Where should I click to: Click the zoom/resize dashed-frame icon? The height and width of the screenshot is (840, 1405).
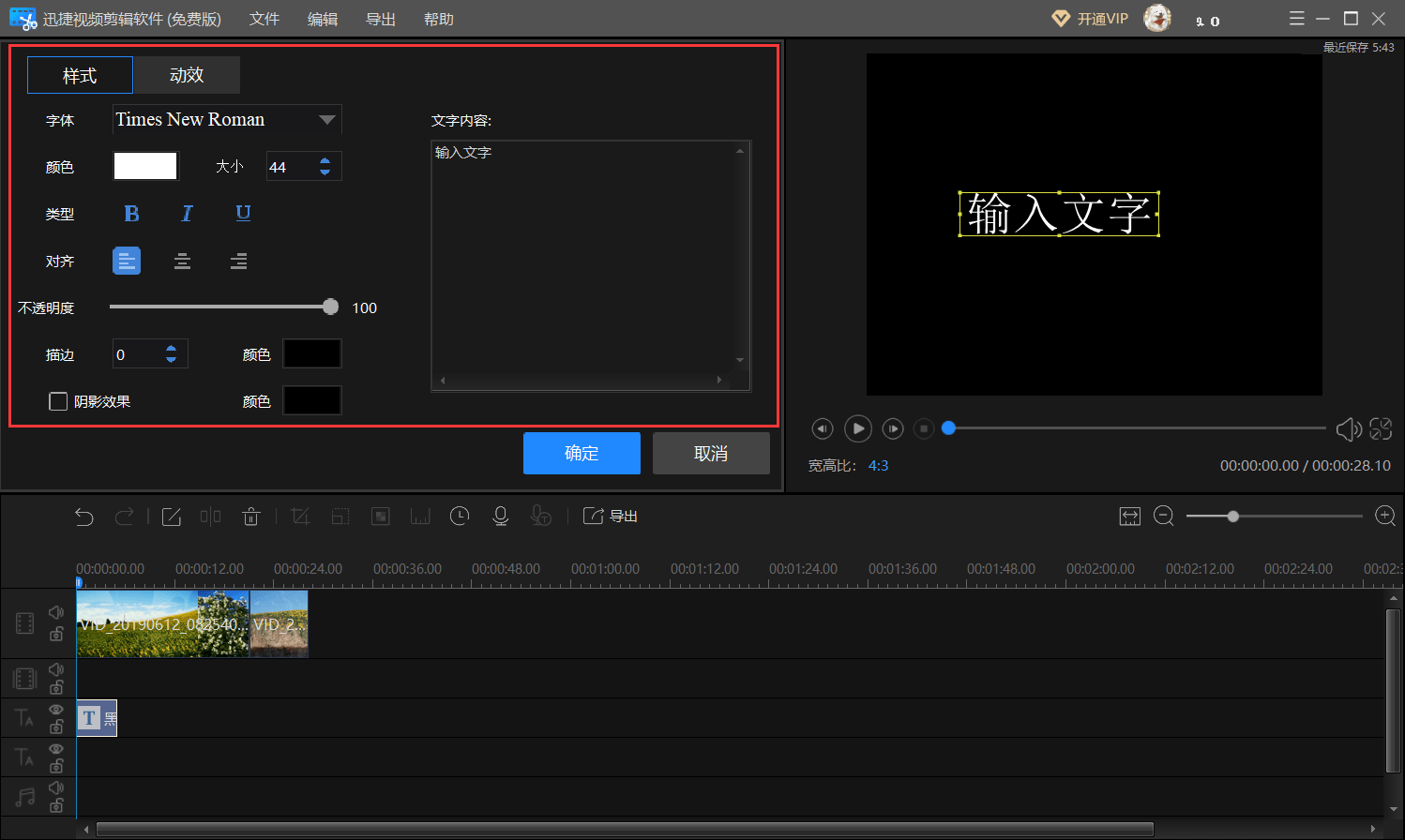(x=340, y=517)
